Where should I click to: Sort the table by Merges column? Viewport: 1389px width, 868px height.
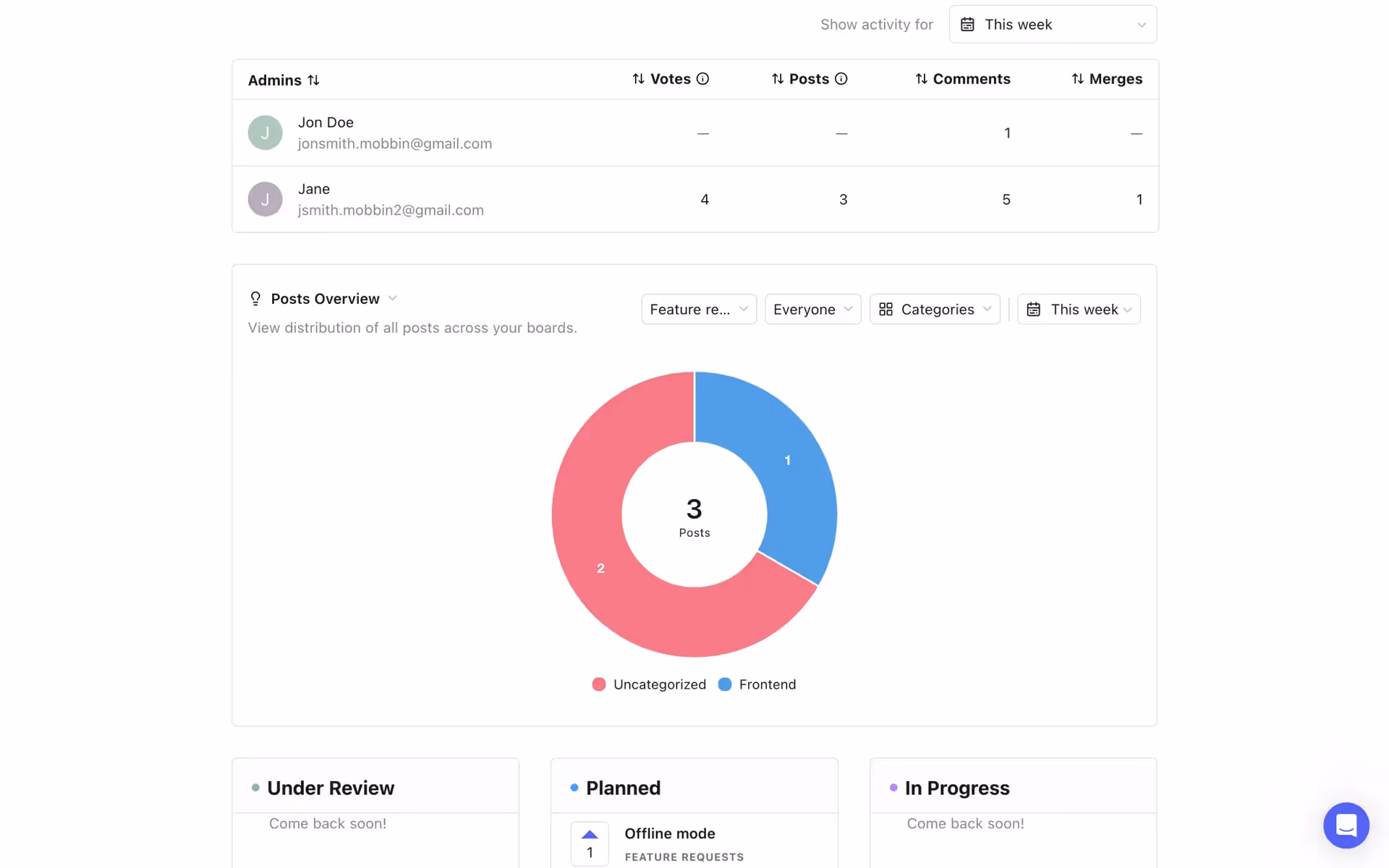(x=1106, y=79)
